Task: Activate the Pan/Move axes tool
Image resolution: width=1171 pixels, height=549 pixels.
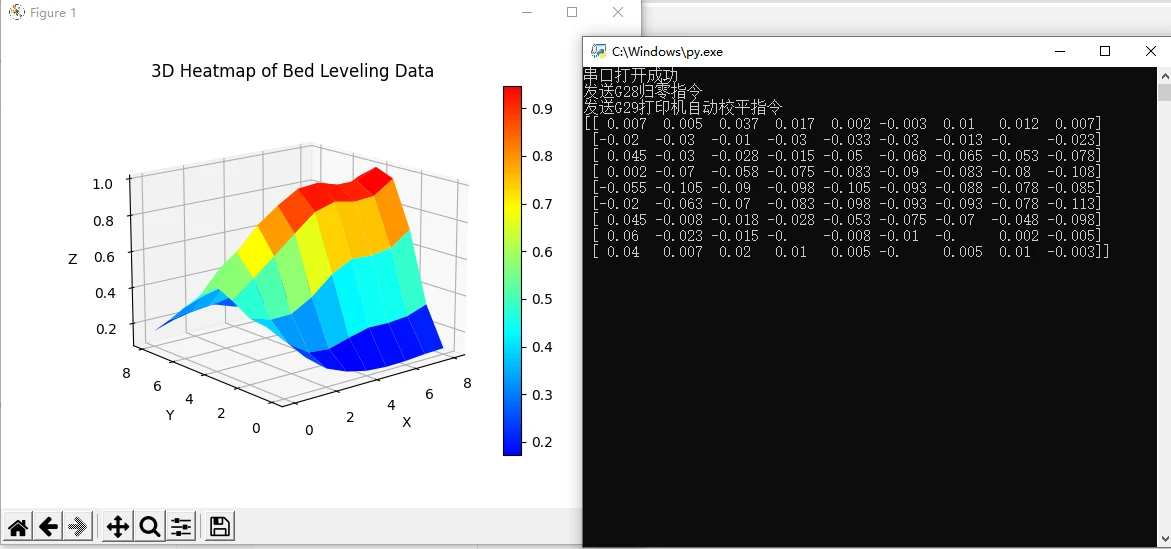Action: click(x=118, y=527)
